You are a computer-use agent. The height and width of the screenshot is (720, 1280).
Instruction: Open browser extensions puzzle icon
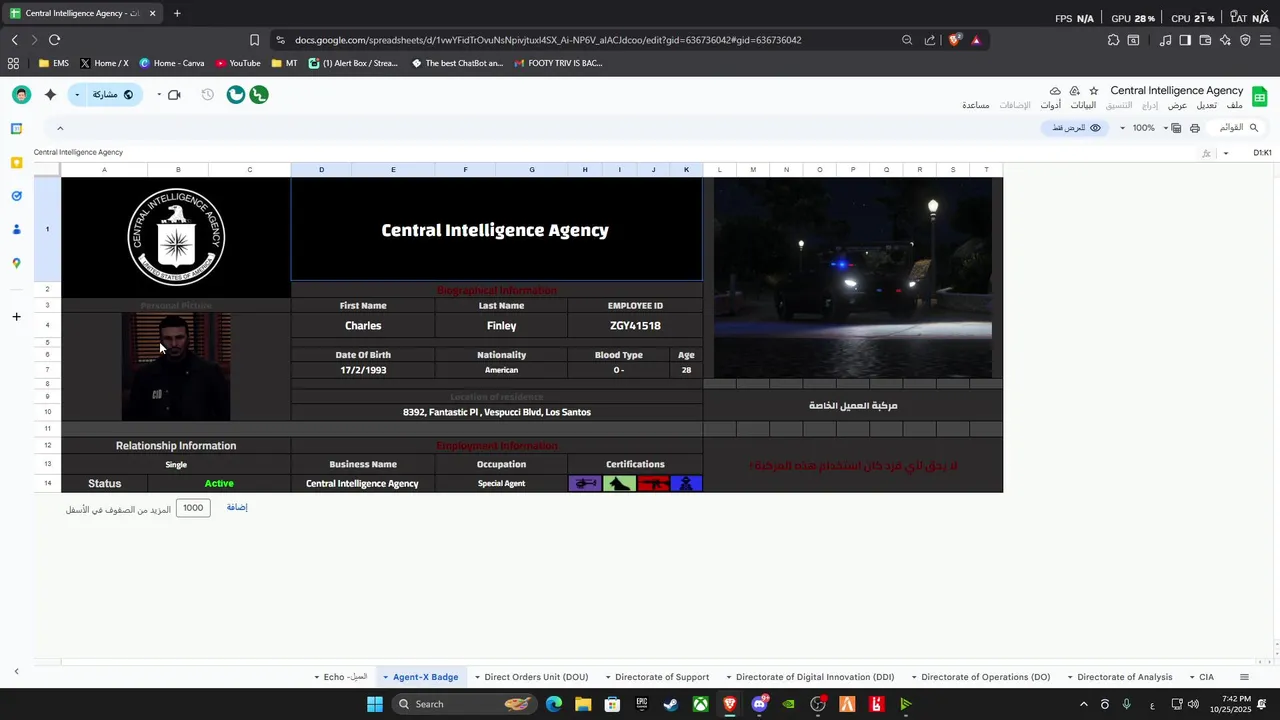(x=1113, y=40)
